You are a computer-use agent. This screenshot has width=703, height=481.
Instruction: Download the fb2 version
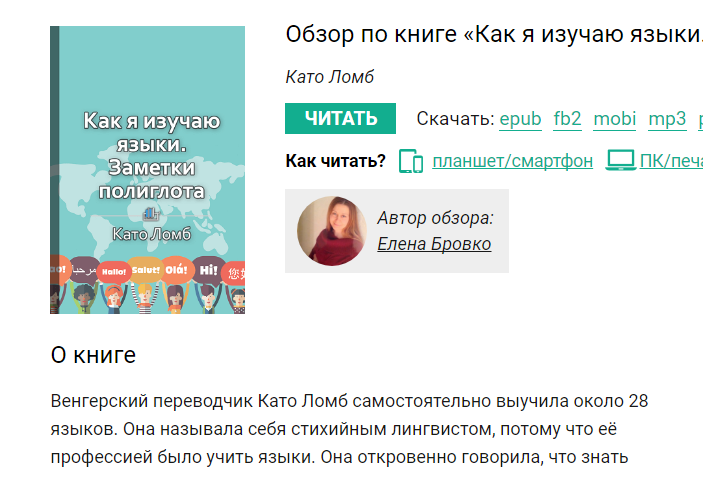click(567, 119)
